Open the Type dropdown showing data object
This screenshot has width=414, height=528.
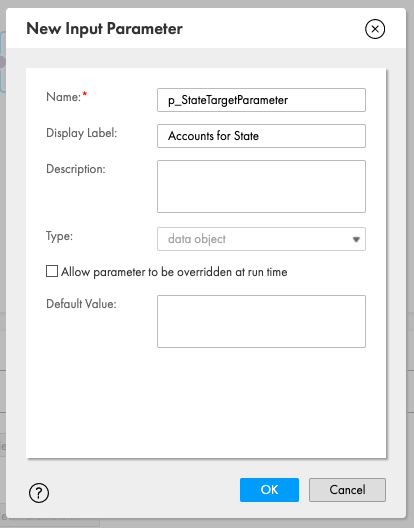pos(261,239)
